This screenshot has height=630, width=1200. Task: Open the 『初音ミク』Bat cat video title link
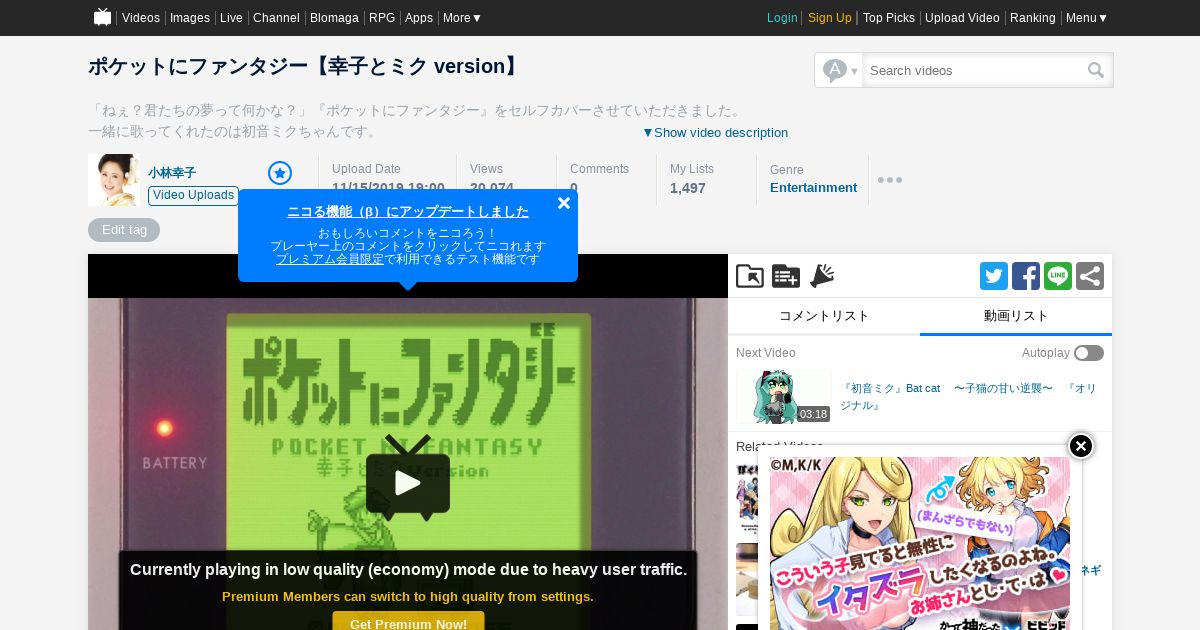[x=969, y=396]
